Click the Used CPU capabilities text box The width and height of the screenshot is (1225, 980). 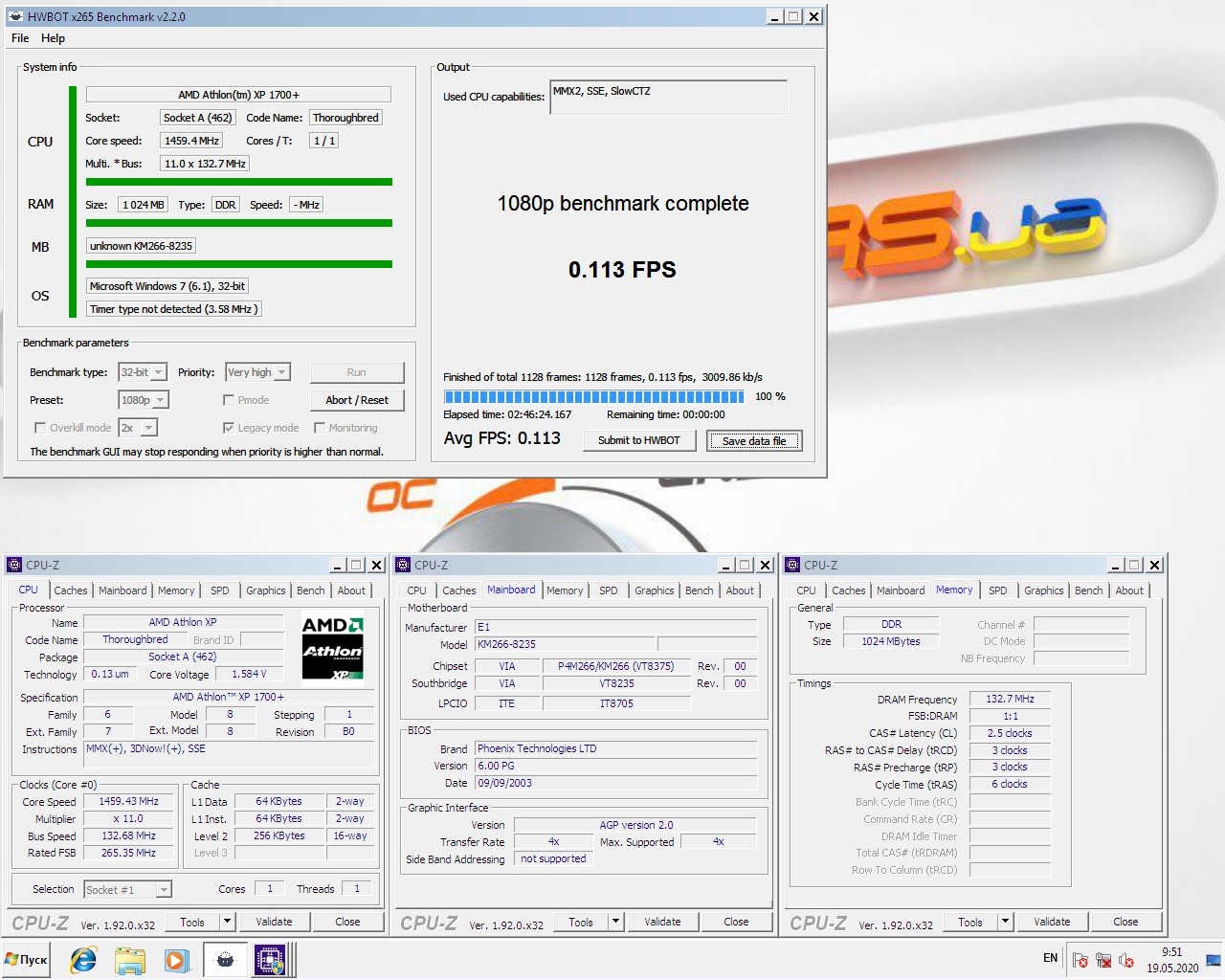[x=668, y=97]
